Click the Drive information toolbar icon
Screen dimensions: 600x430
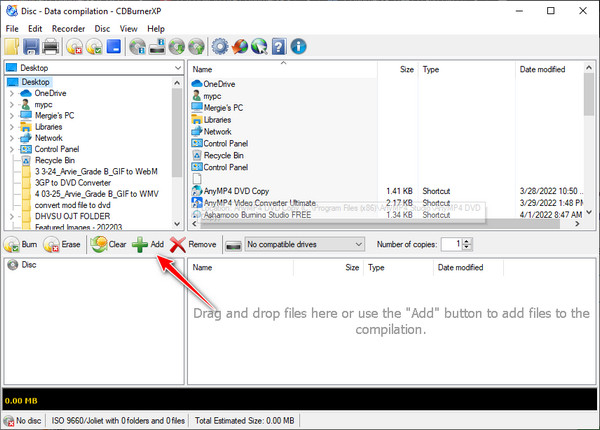click(157, 47)
